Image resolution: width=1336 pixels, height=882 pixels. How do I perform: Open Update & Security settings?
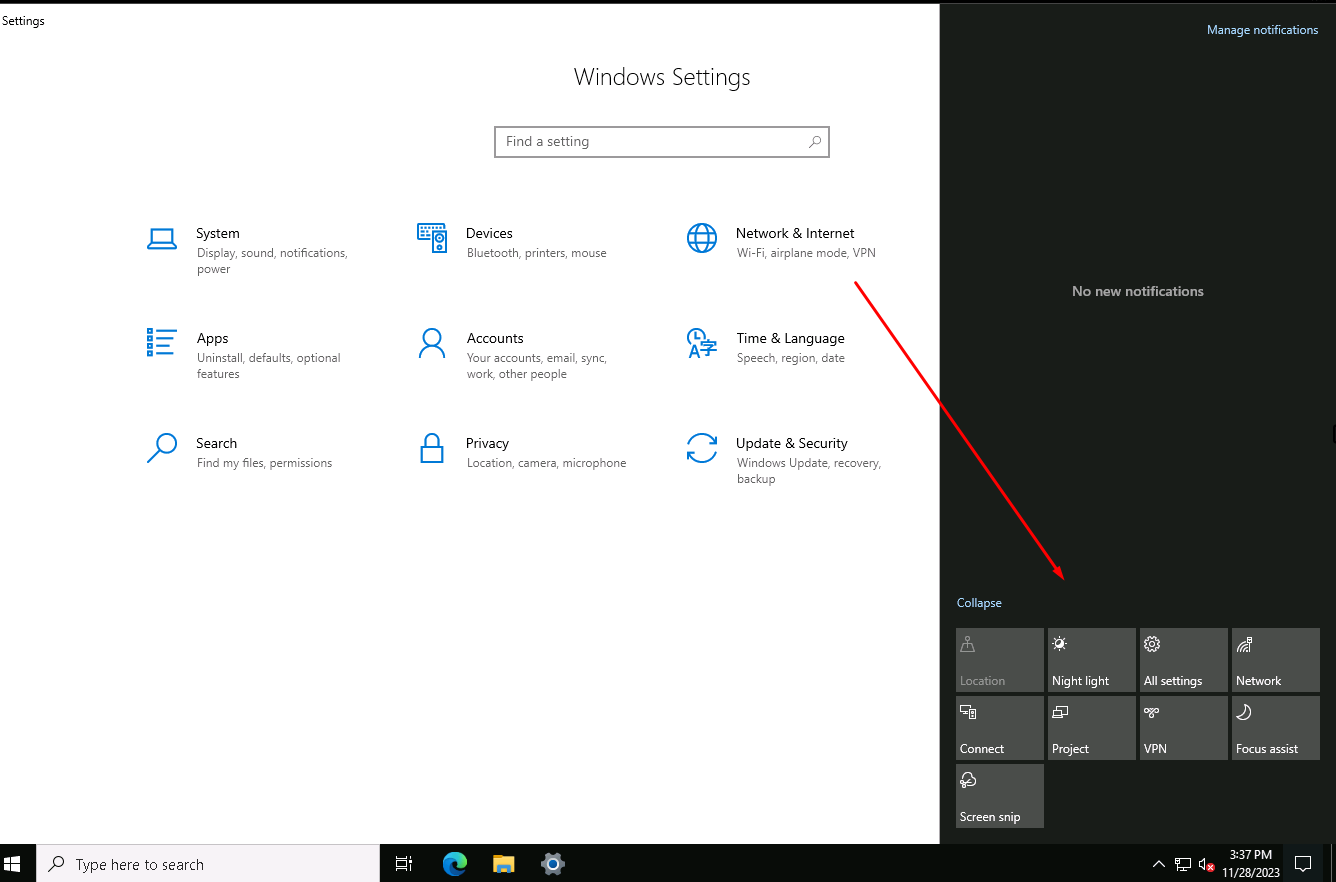(791, 444)
